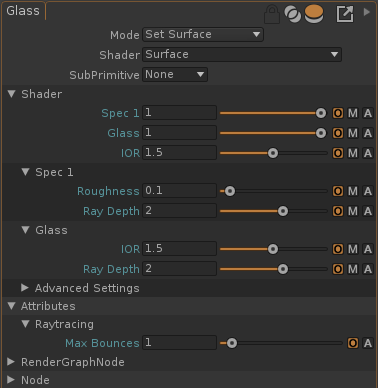Click the M button on Glass IOR row

click(353, 249)
